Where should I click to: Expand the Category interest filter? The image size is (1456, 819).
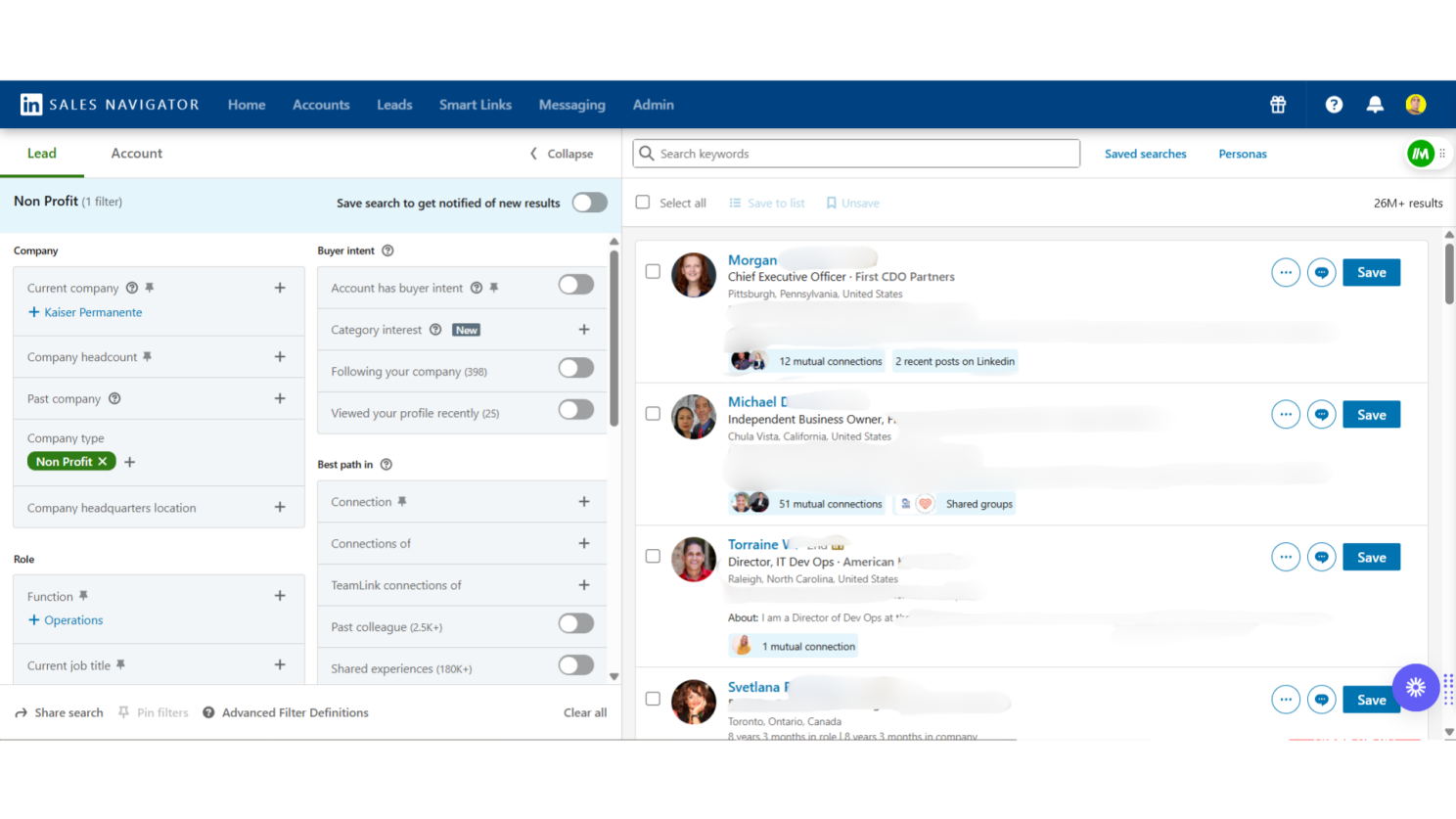584,330
